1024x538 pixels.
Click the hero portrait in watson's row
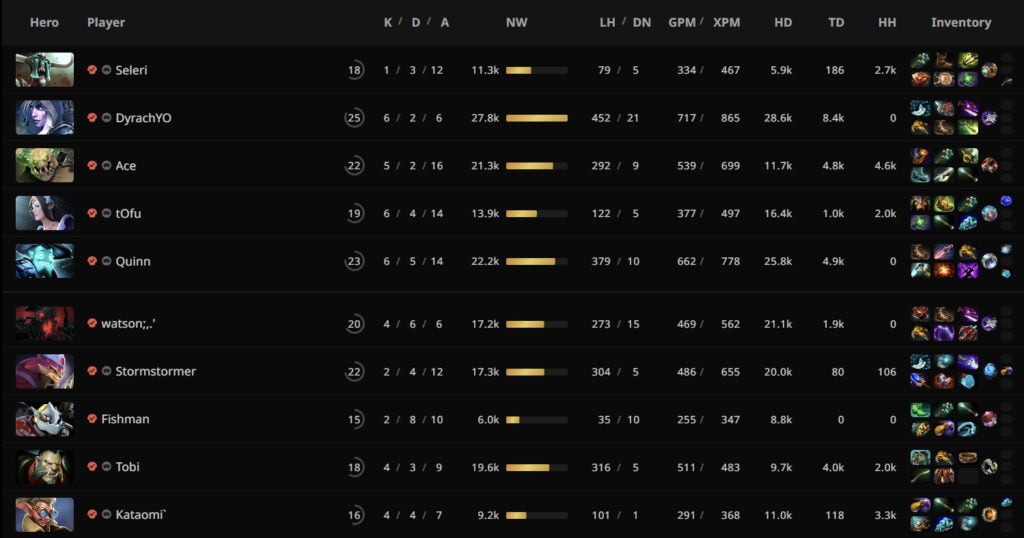44,323
